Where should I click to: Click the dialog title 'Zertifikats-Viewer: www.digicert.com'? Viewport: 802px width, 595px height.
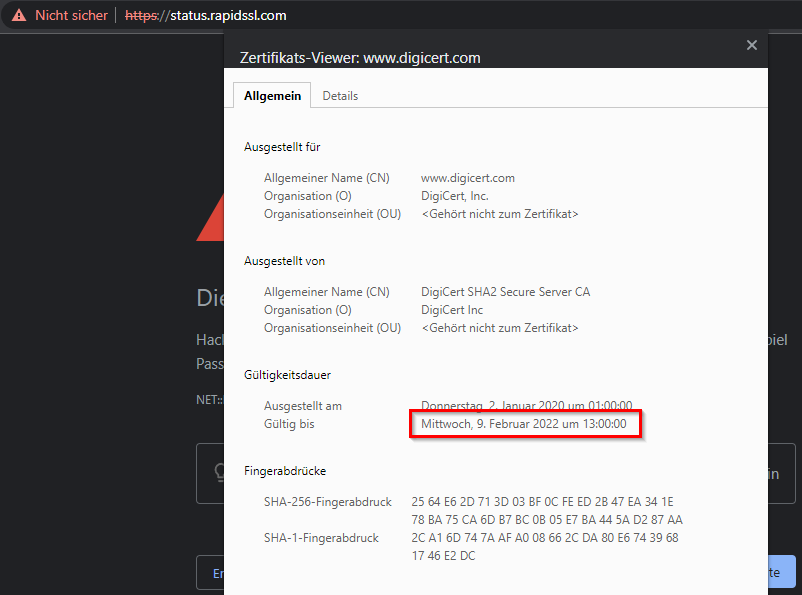(x=360, y=58)
